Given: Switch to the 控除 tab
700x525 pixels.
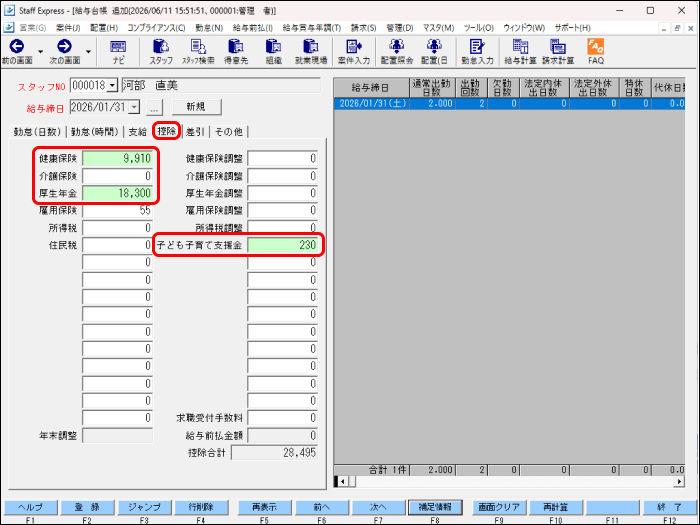Looking at the screenshot, I should [x=167, y=131].
